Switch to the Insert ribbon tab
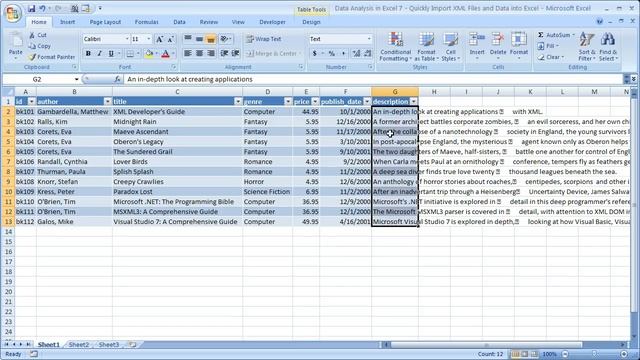 67,22
